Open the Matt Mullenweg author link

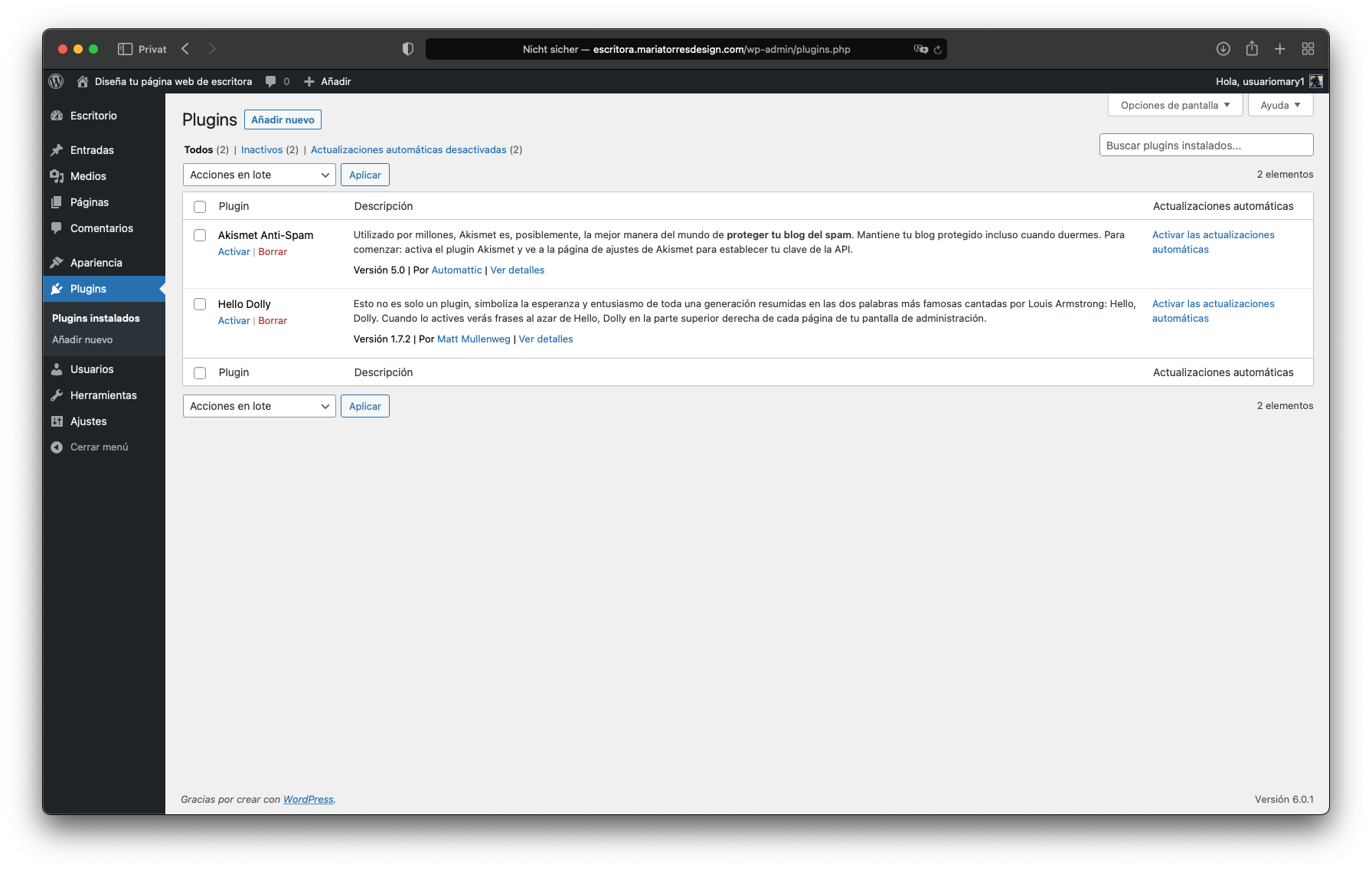[x=474, y=339]
